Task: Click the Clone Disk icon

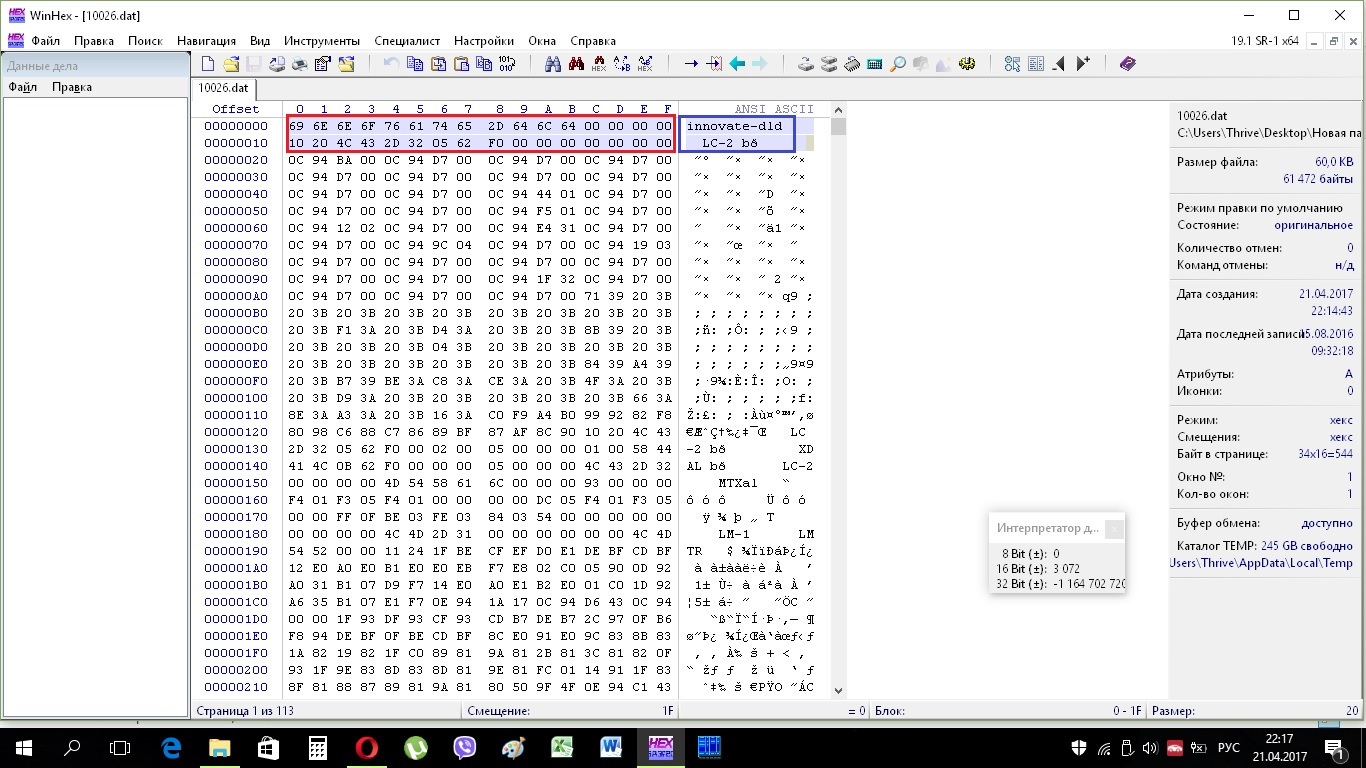Action: click(829, 64)
